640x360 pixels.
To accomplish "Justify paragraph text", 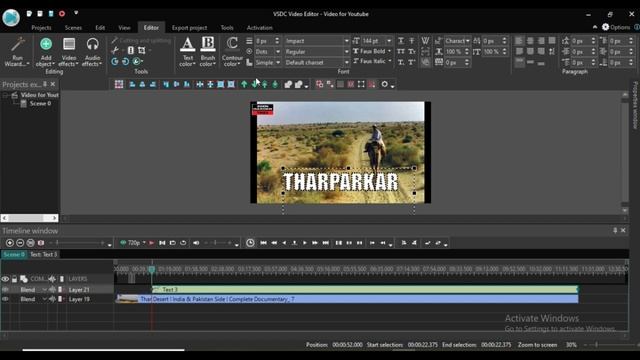I will pos(552,41).
